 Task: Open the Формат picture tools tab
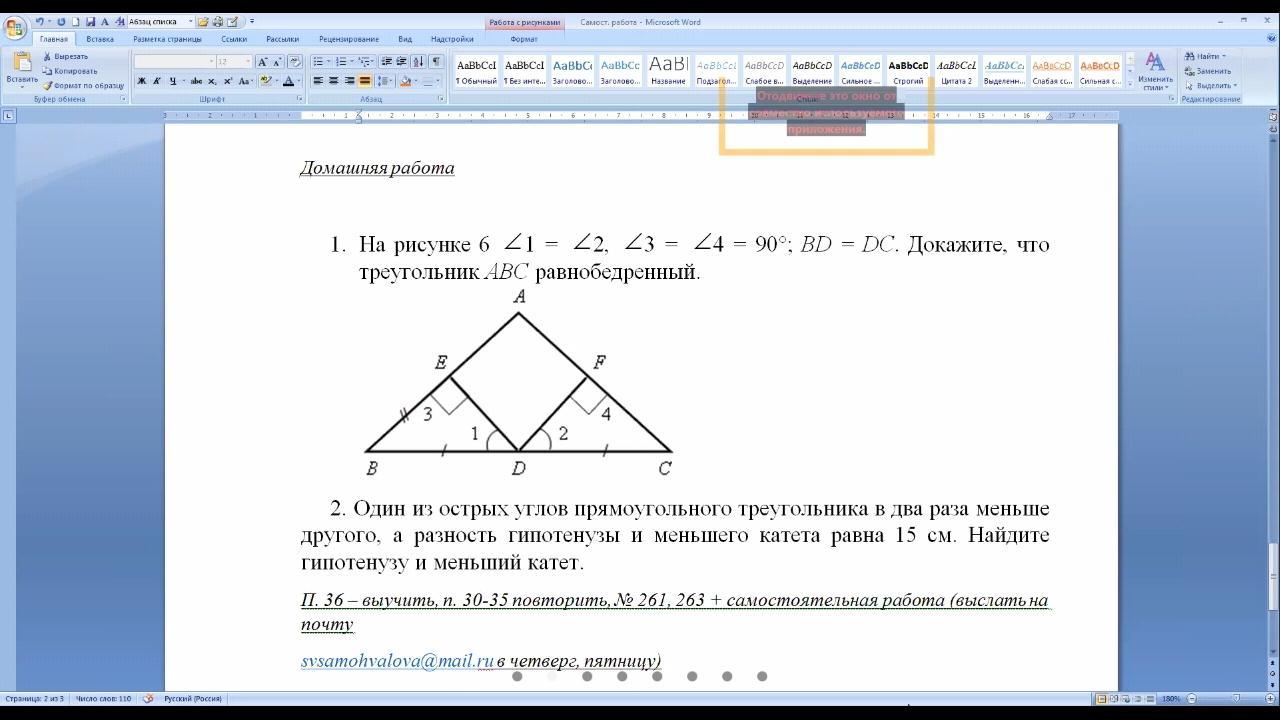pyautogui.click(x=524, y=39)
